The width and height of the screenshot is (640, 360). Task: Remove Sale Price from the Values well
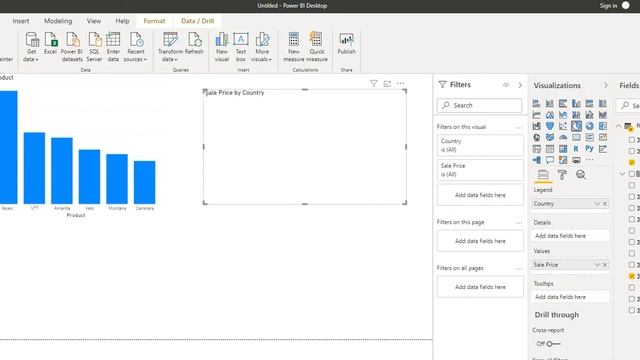tap(605, 265)
